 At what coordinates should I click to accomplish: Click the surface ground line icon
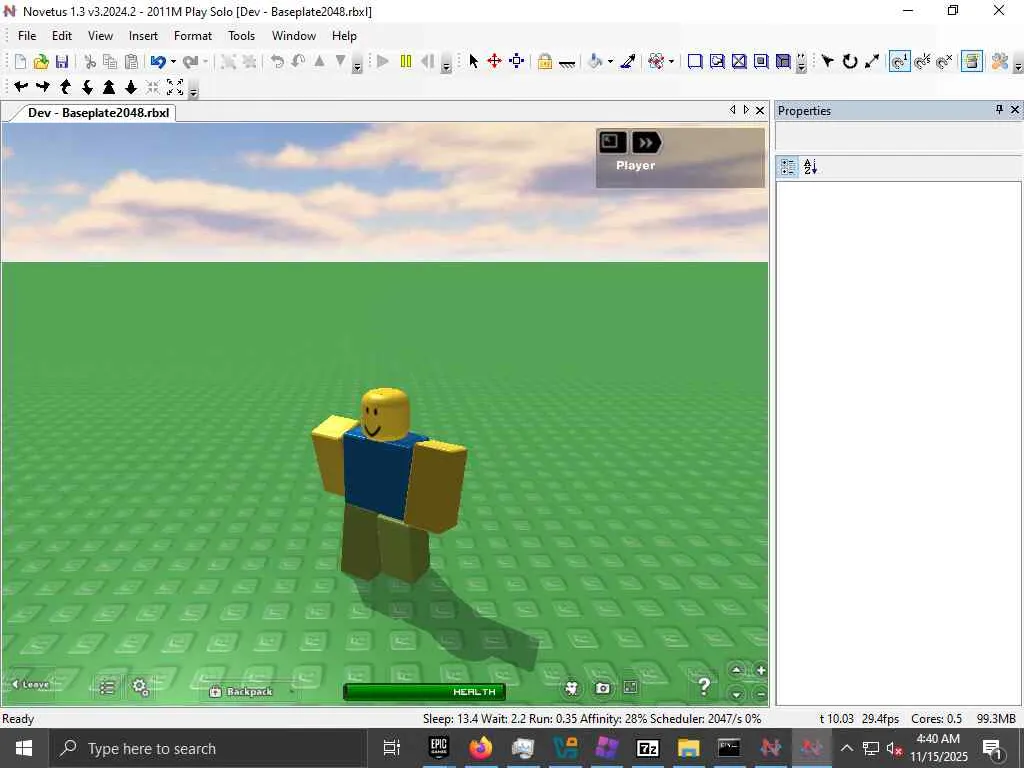click(x=567, y=63)
